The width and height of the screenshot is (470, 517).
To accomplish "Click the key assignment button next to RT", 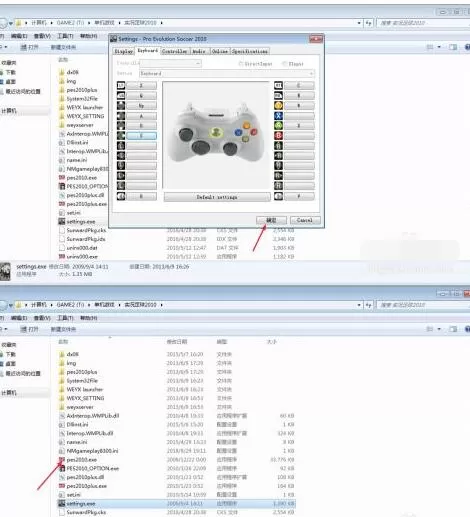I will (x=299, y=86).
